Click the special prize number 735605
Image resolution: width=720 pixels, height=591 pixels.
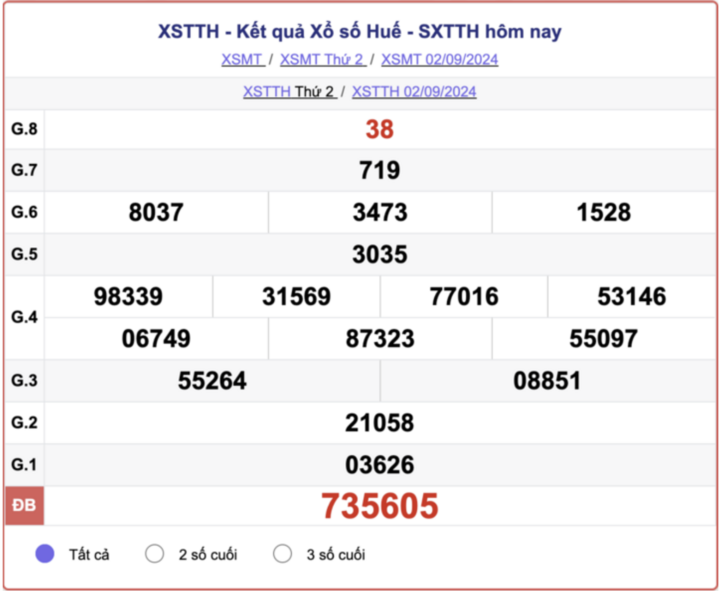click(379, 506)
